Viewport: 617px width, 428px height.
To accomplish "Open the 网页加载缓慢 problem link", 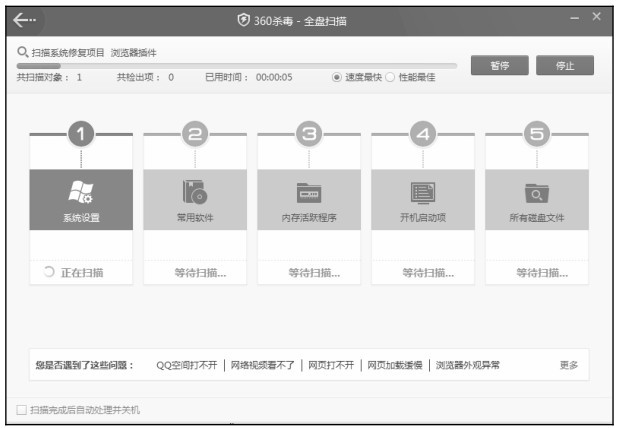I will click(x=395, y=365).
